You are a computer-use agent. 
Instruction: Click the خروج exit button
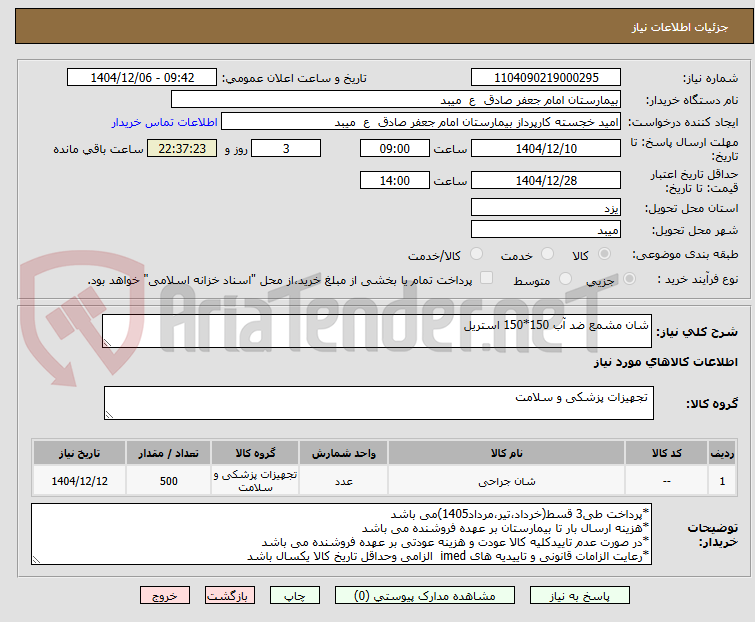click(x=165, y=596)
